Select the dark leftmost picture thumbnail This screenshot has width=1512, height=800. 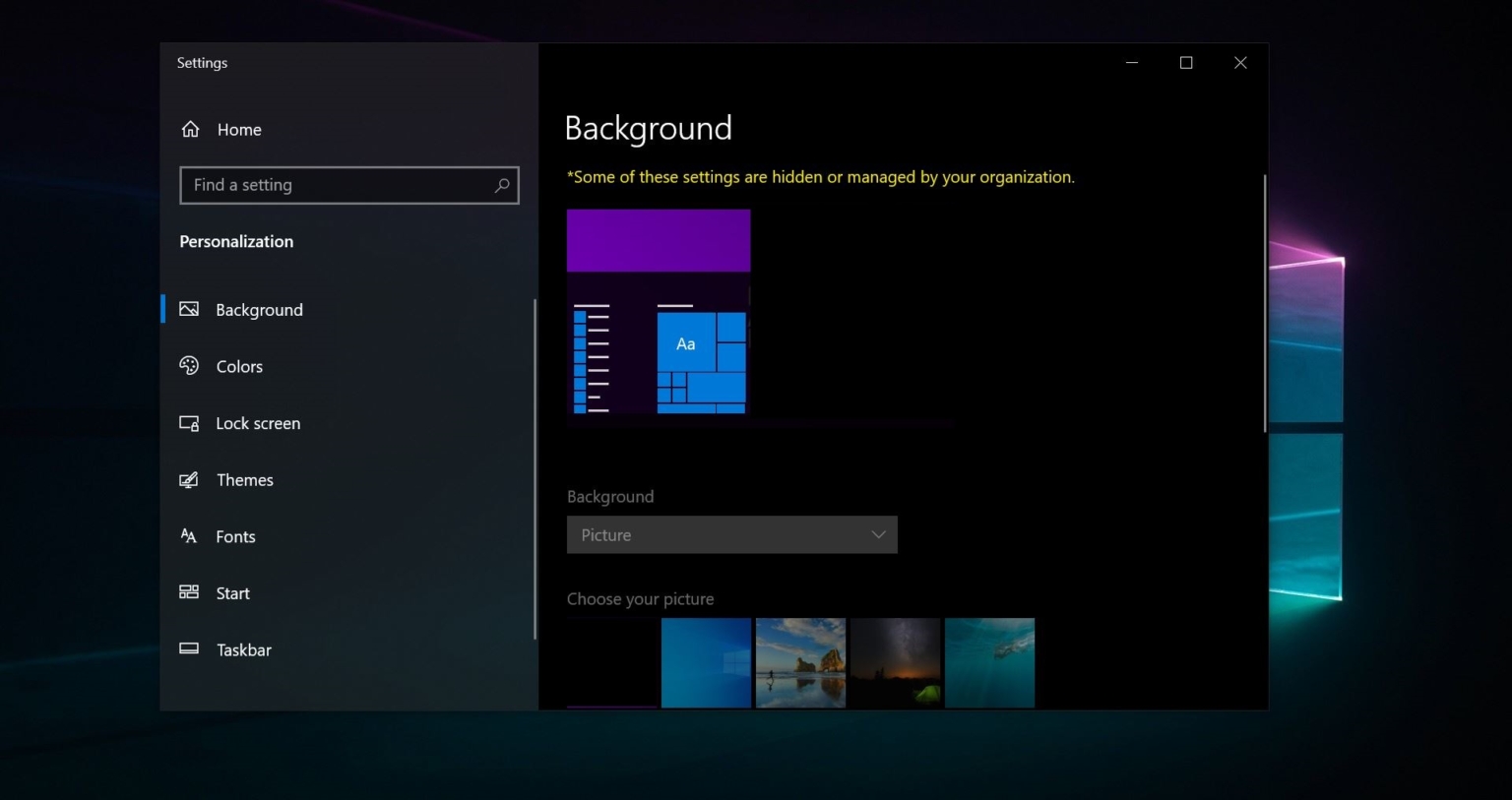click(611, 662)
